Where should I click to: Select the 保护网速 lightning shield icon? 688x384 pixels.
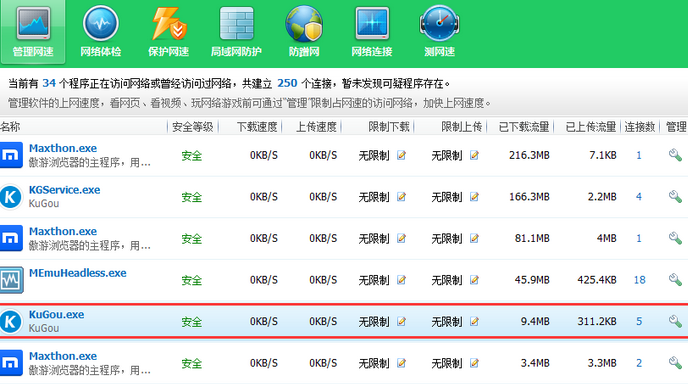pos(168,32)
